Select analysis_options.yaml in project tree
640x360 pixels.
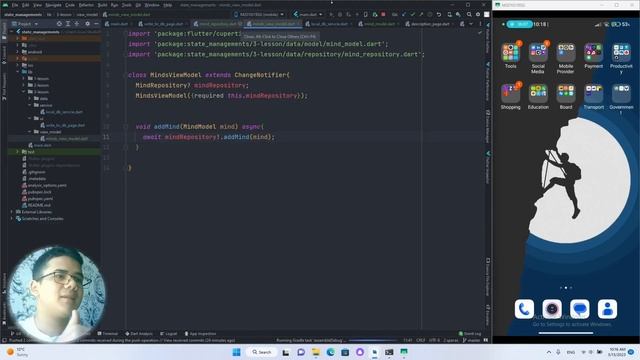44,185
